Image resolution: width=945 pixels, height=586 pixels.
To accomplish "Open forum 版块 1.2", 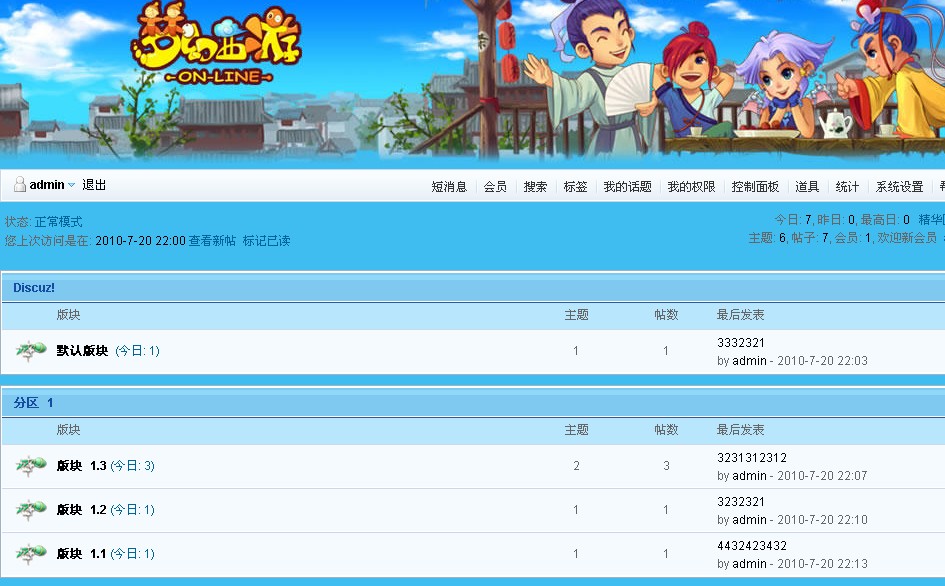I will pyautogui.click(x=81, y=509).
